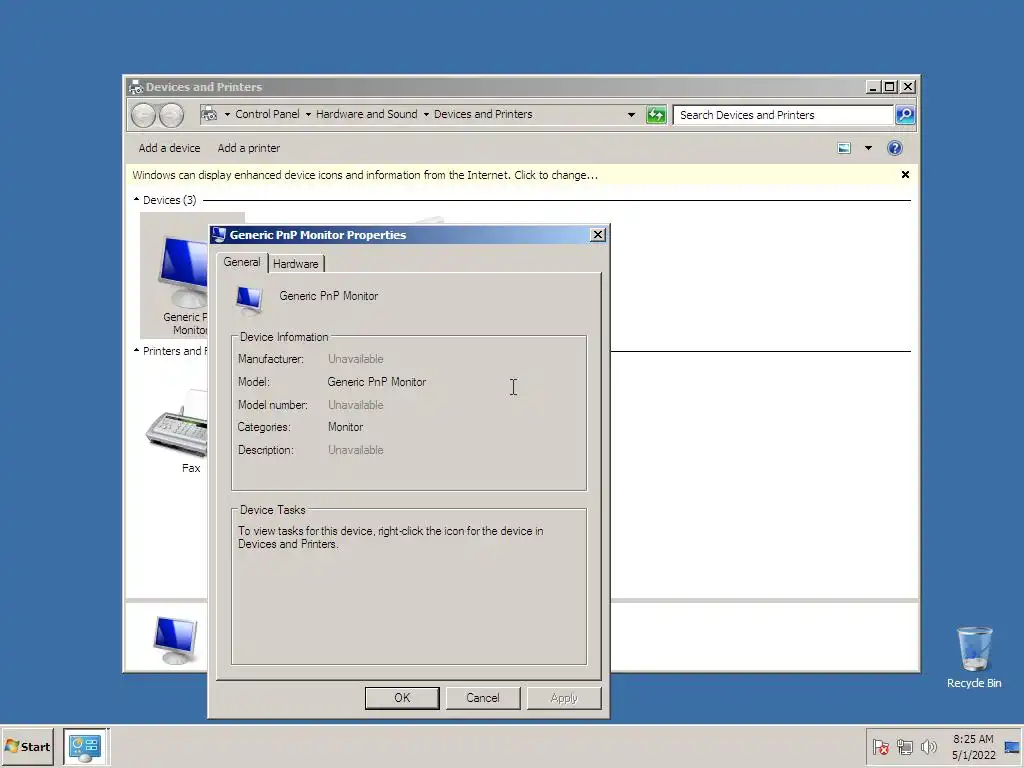This screenshot has height=768, width=1024.
Task: Minimize the Devices and Printers window
Action: (x=872, y=87)
